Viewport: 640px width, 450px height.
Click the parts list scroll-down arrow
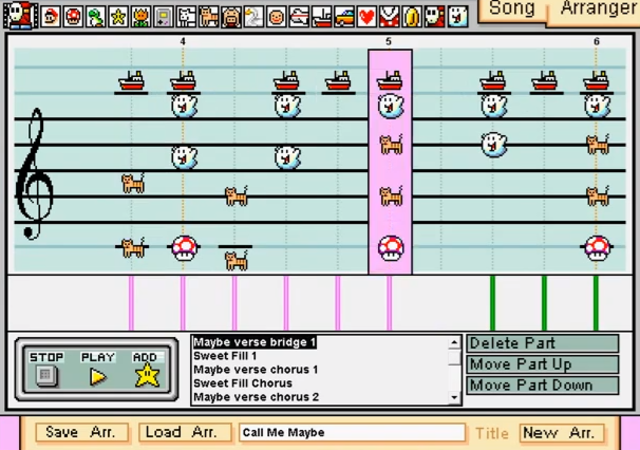coord(454,397)
